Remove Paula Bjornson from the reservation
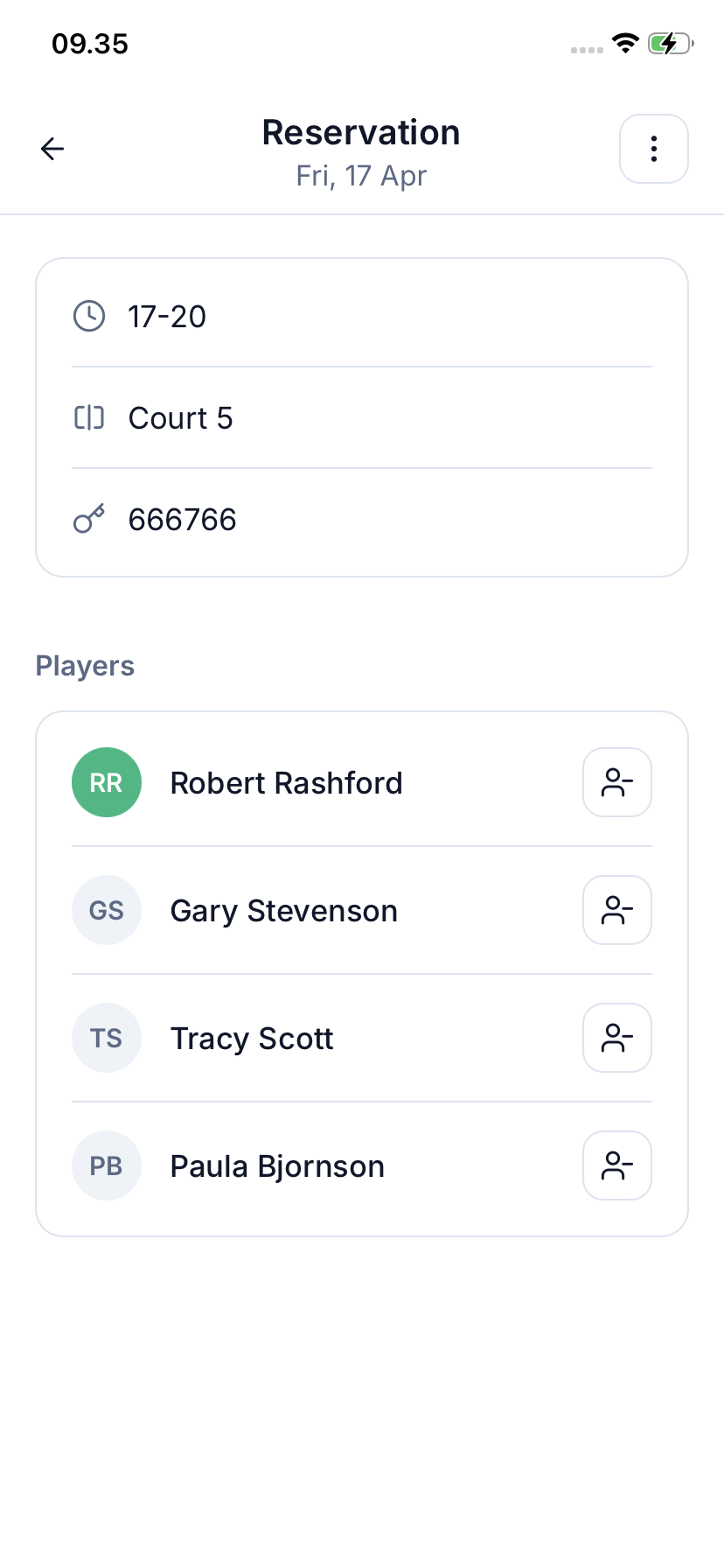The width and height of the screenshot is (724, 1568). point(616,1165)
